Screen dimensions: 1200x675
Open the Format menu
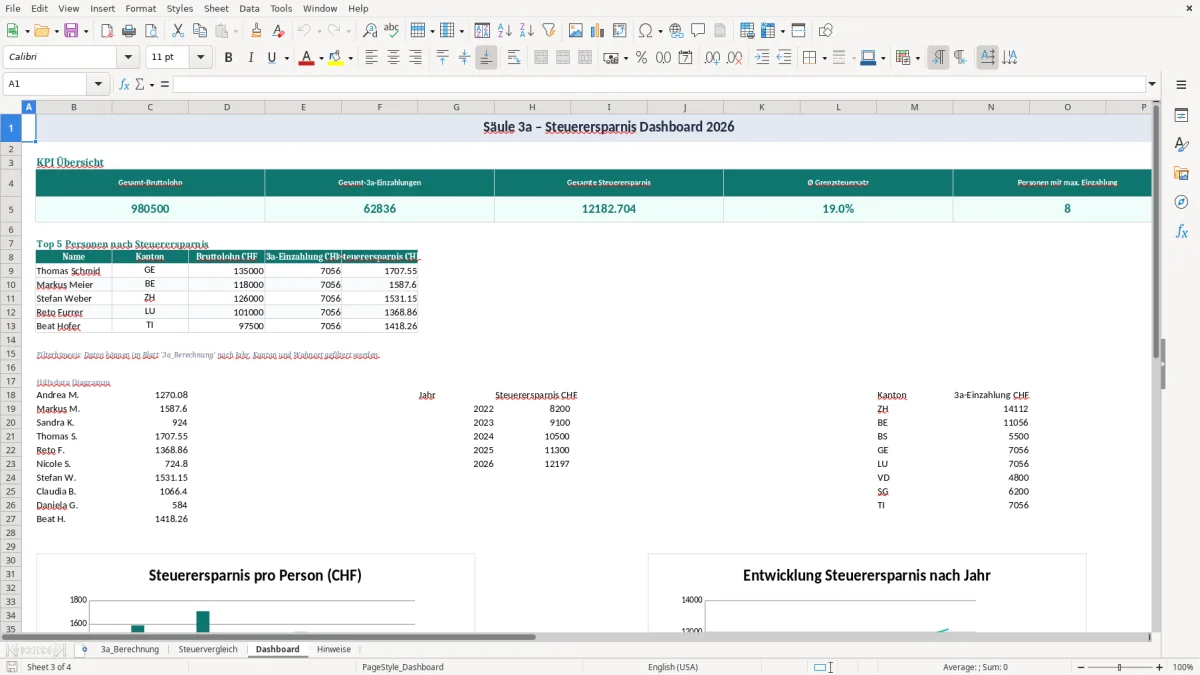point(140,8)
